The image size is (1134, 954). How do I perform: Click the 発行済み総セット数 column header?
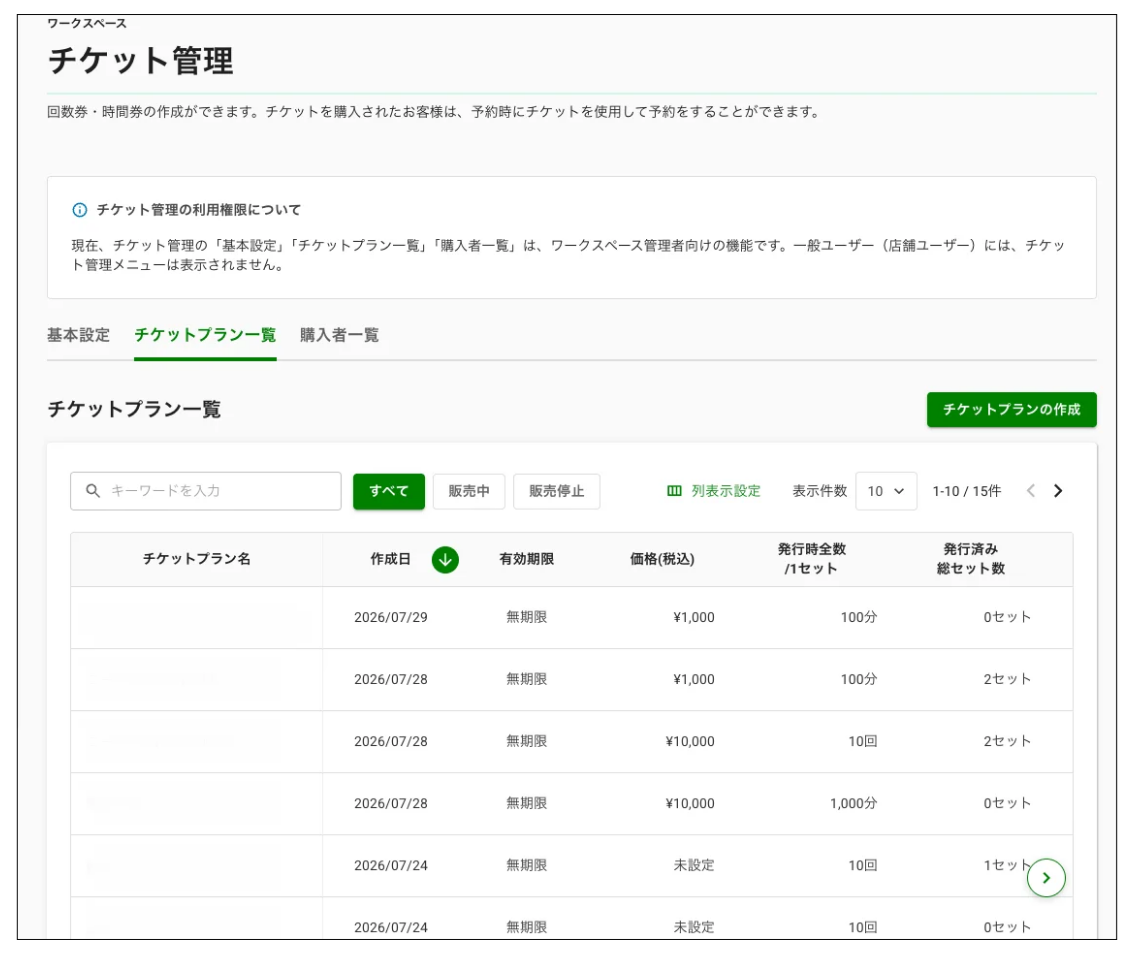[x=971, y=558]
